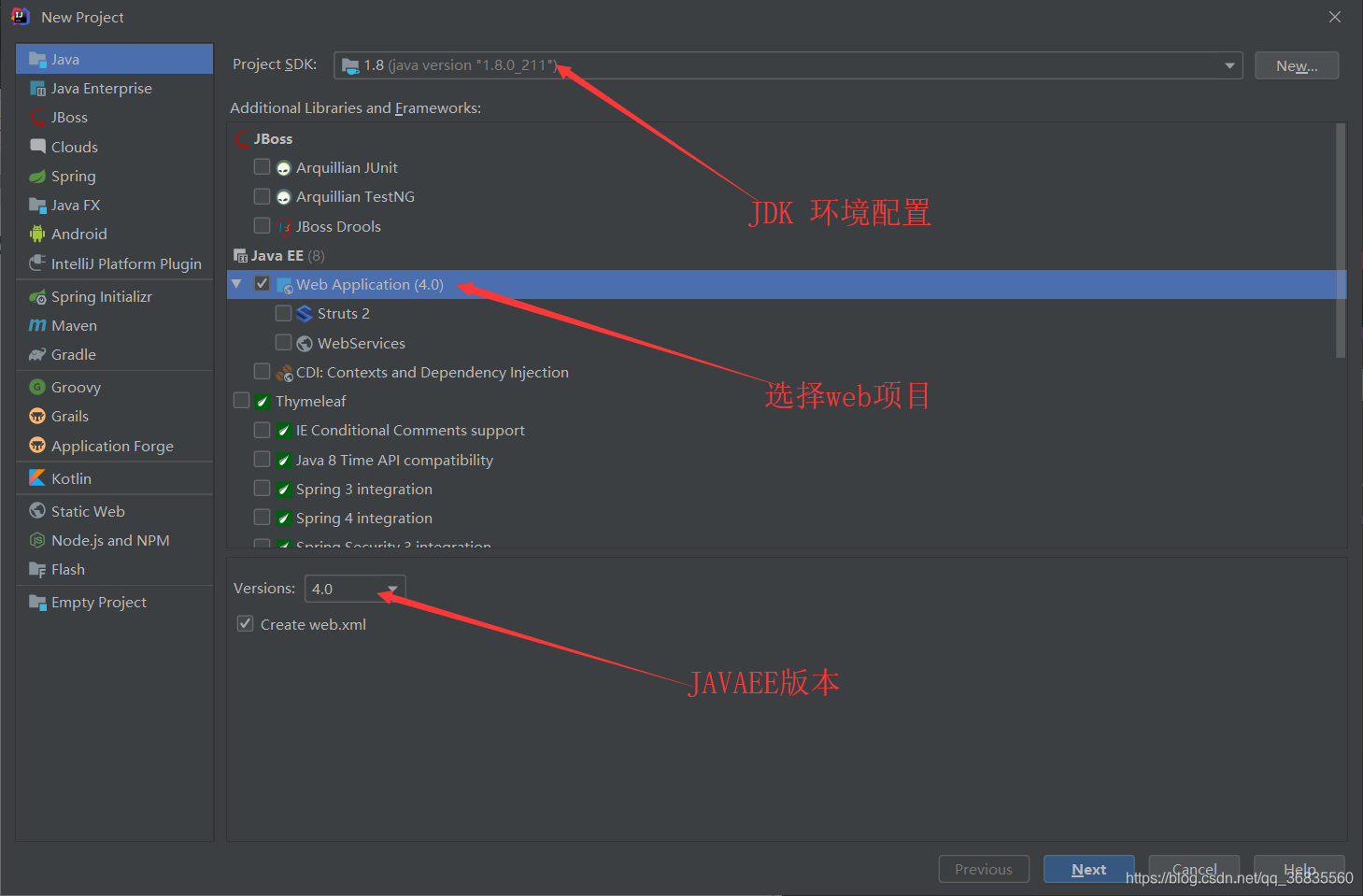The height and width of the screenshot is (896, 1363).
Task: Click the JBoss sidebar icon
Action: 37,118
